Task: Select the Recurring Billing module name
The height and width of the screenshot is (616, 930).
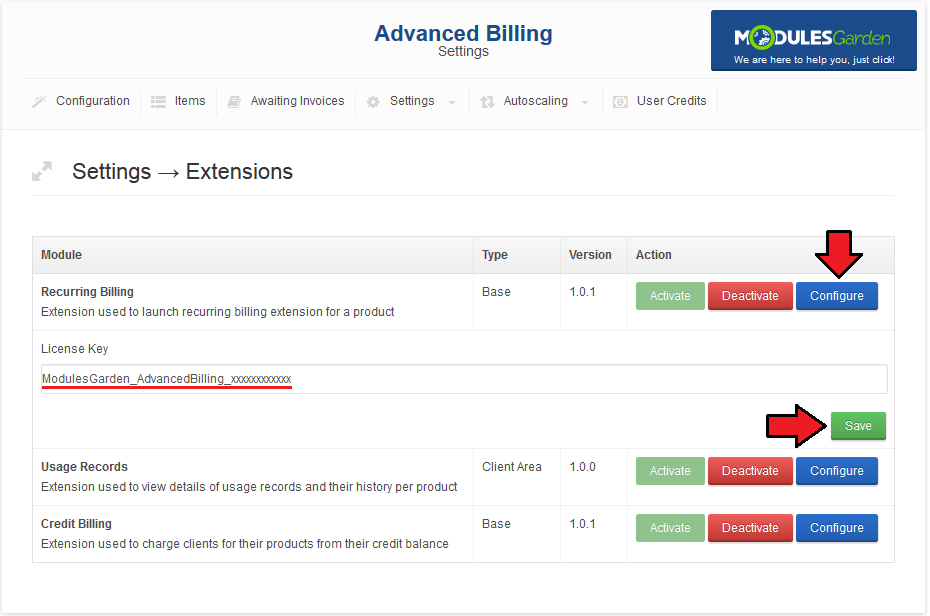Action: pos(87,292)
